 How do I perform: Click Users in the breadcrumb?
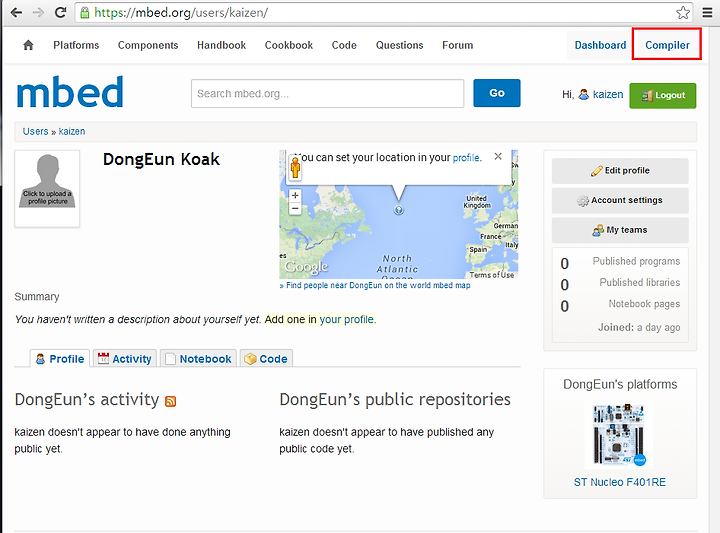click(x=35, y=131)
